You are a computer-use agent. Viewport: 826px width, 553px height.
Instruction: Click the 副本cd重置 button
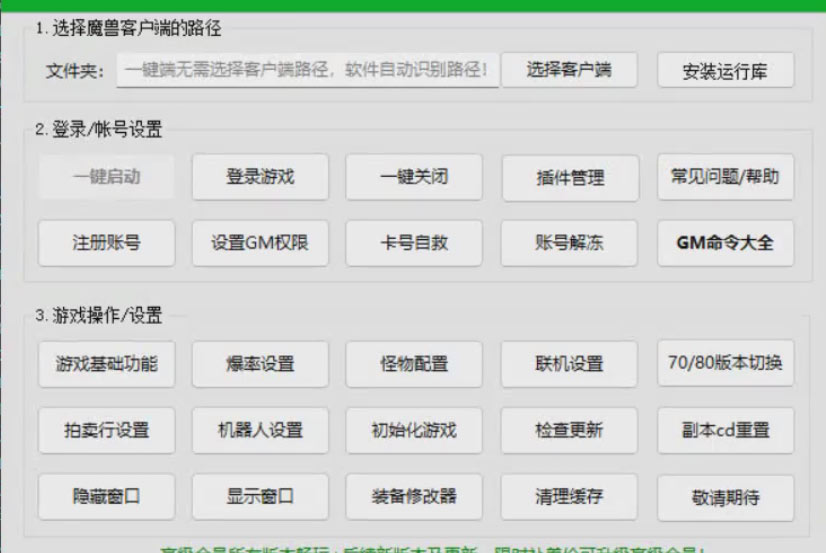725,430
